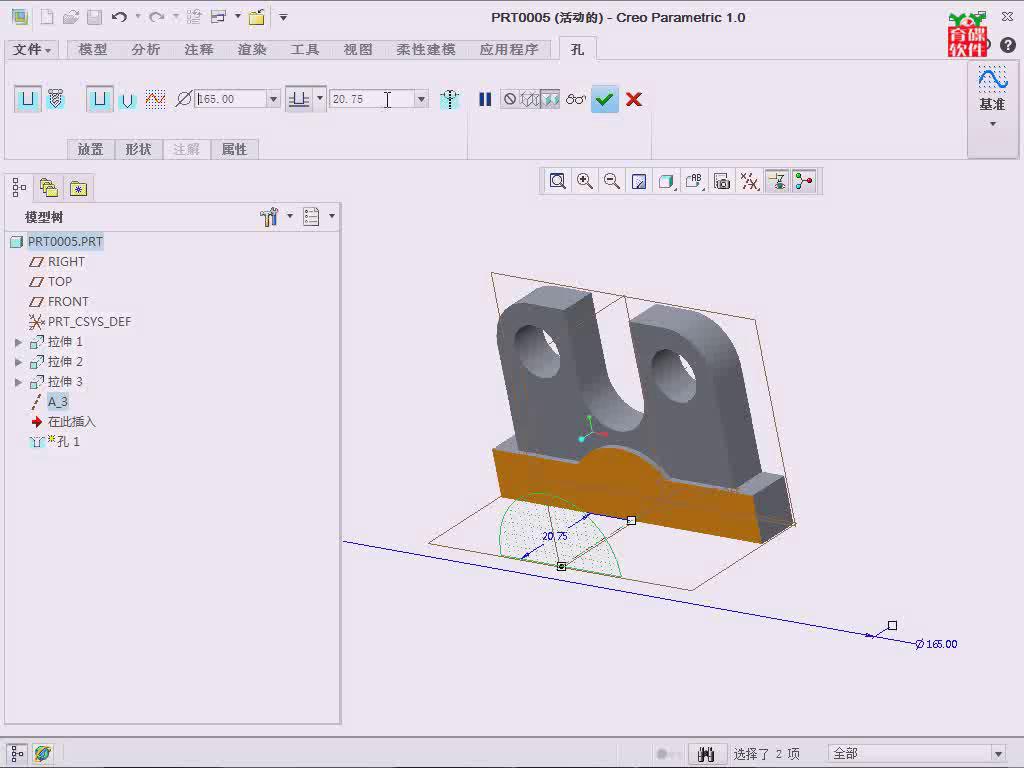
Task: Open the Display Style cube icon
Action: 666,181
